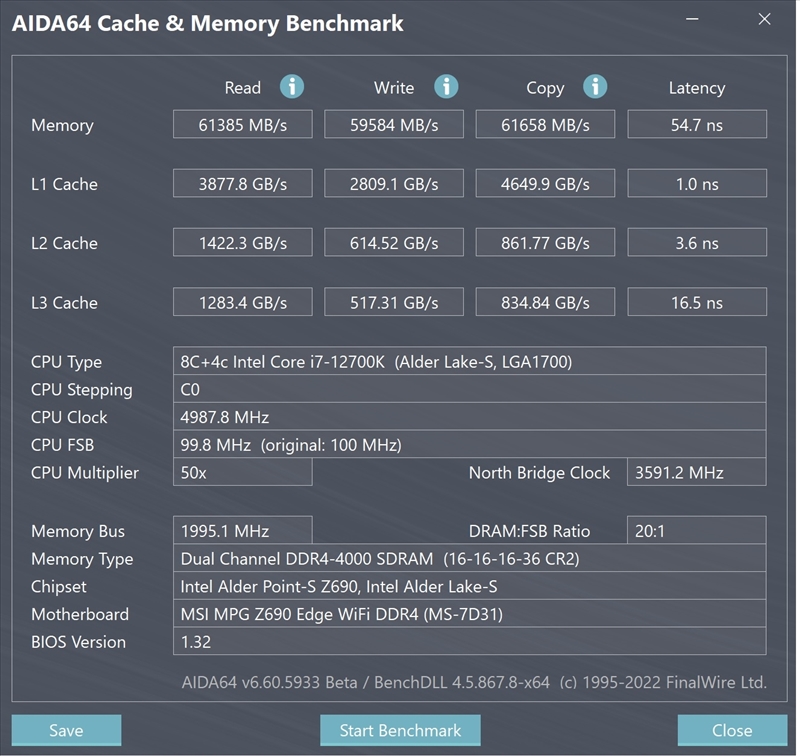Click the Memory Copy speed field

(545, 125)
